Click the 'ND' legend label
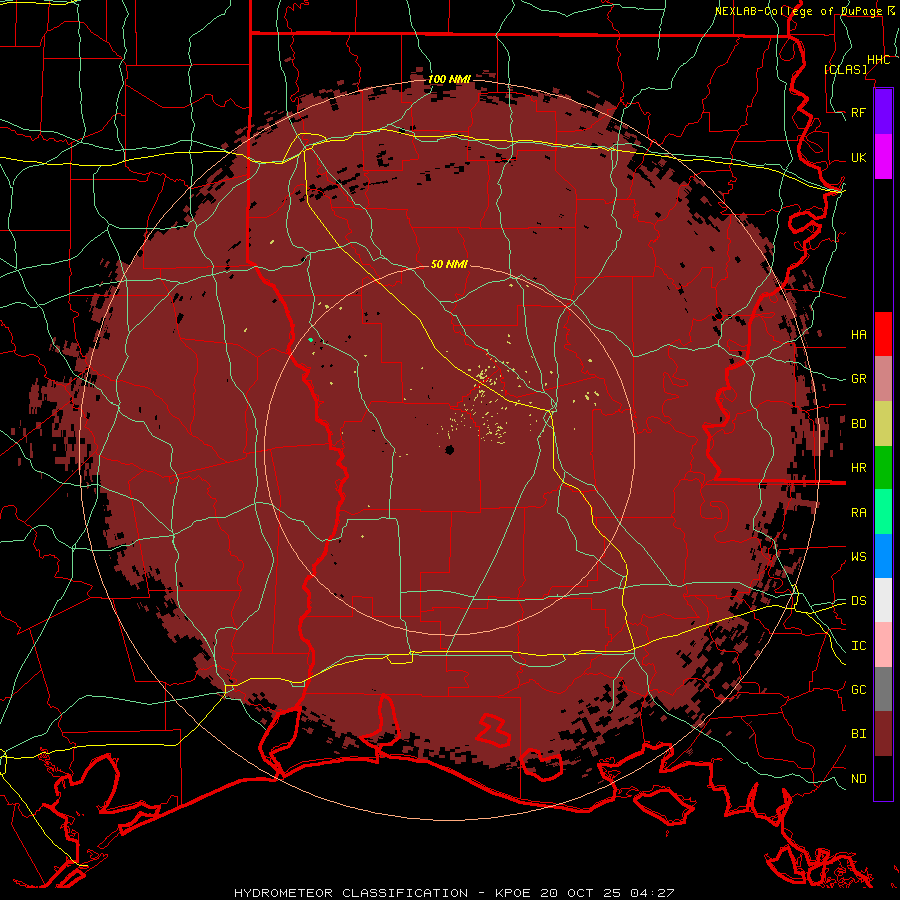 point(859,779)
